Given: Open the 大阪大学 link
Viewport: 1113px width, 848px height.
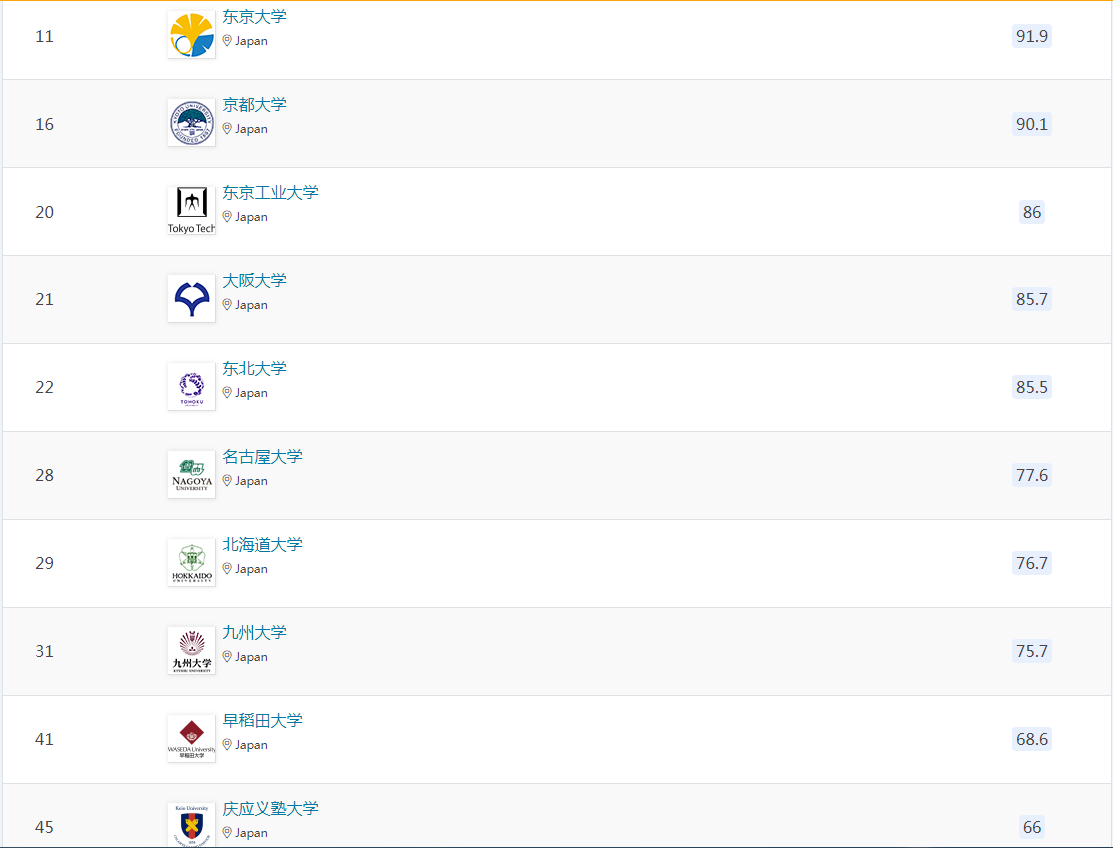Looking at the screenshot, I should coord(255,281).
